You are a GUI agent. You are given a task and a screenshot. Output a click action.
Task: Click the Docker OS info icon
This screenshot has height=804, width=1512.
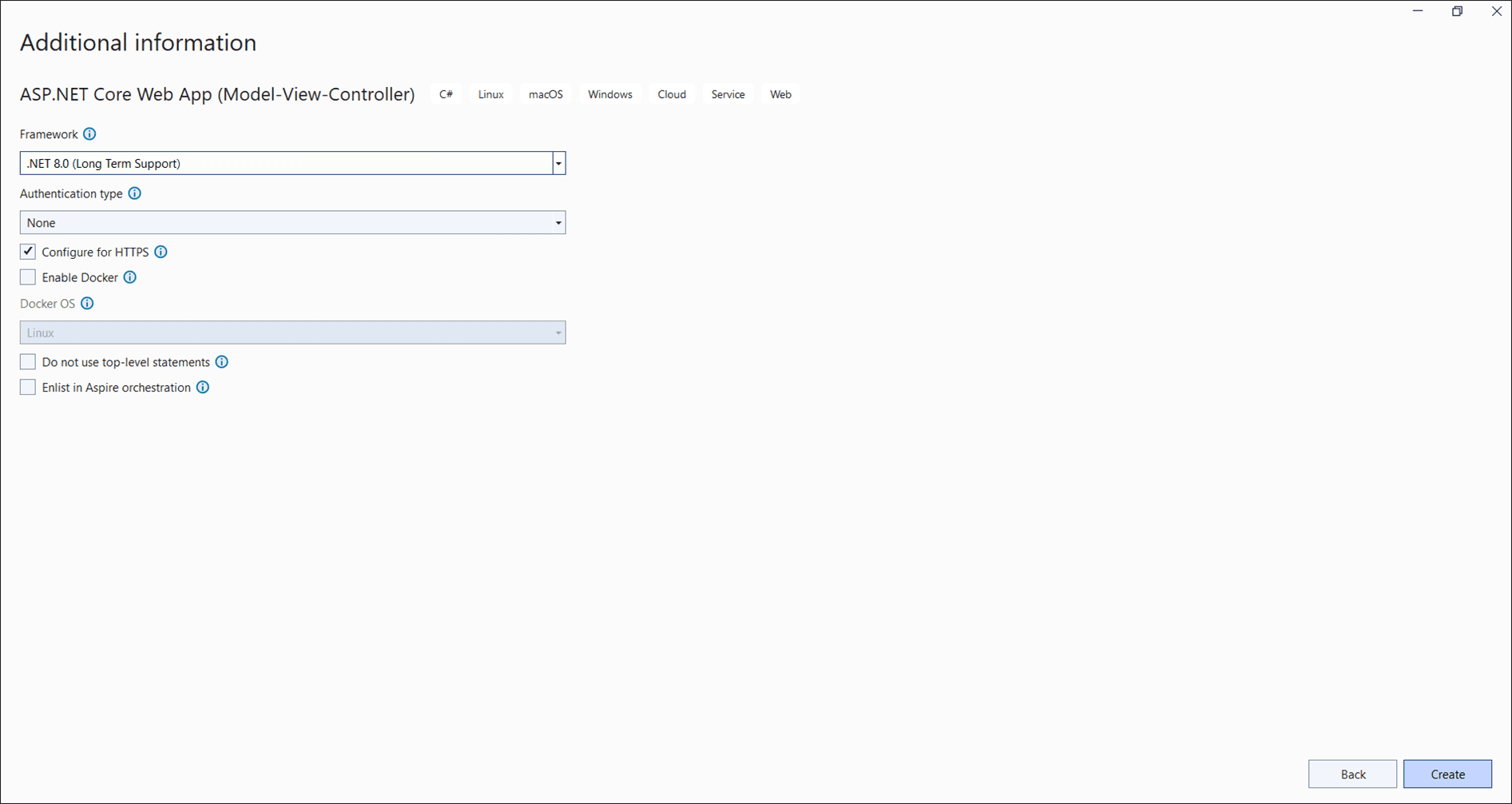[x=87, y=304]
